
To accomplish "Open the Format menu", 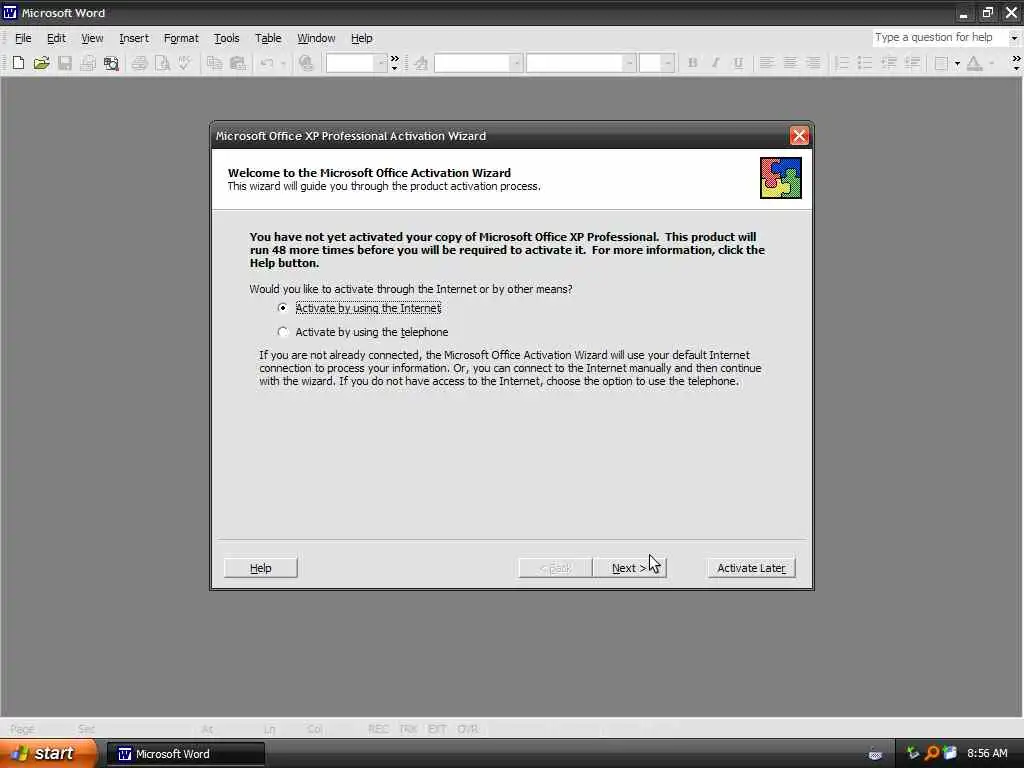I will (181, 39).
